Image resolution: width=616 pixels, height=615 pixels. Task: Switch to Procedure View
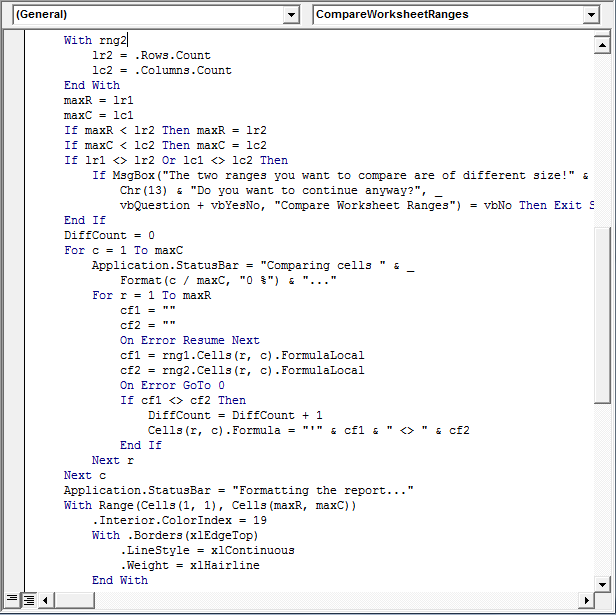[x=12, y=599]
